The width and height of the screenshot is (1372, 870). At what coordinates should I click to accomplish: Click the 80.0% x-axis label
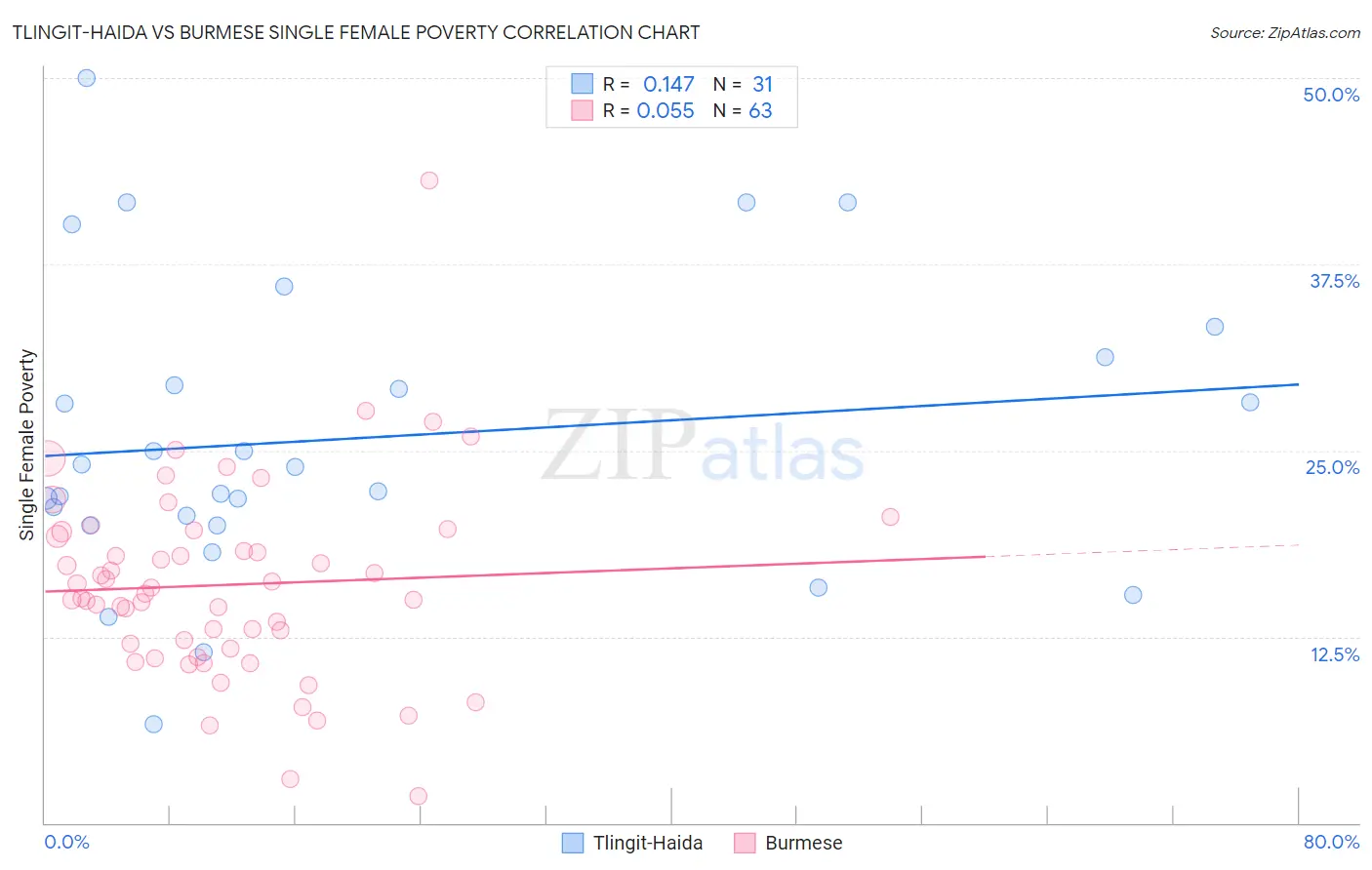coord(1331,842)
